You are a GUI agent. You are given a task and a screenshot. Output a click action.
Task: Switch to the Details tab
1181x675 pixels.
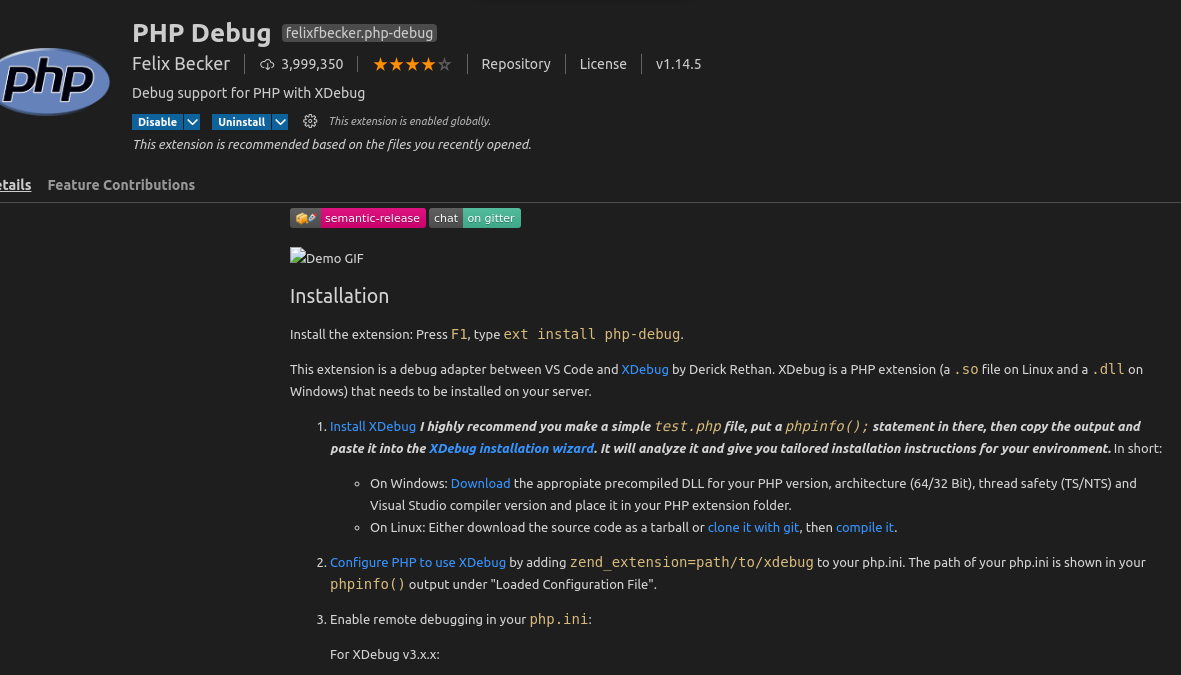coord(15,185)
